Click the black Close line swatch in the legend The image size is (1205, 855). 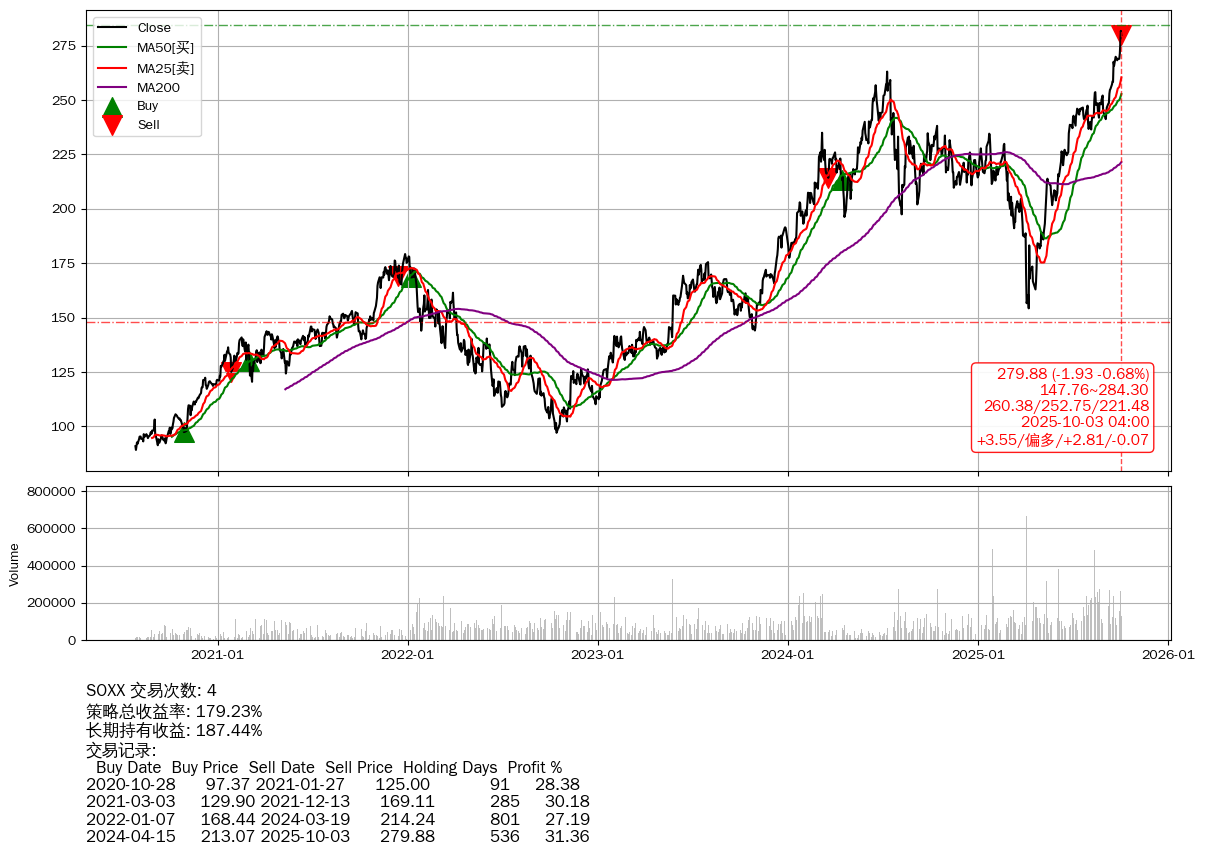tap(113, 28)
